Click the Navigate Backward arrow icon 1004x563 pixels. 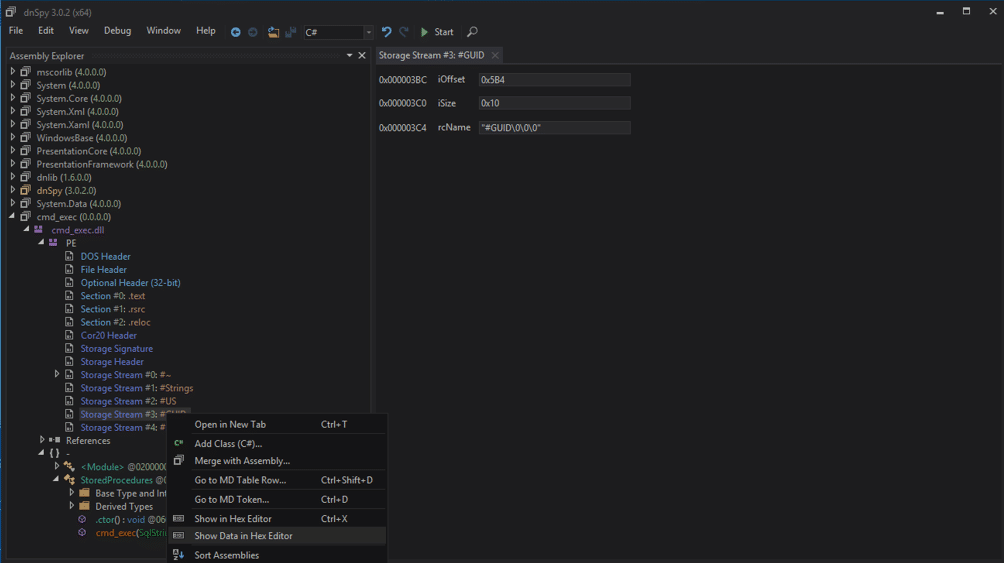pos(236,32)
